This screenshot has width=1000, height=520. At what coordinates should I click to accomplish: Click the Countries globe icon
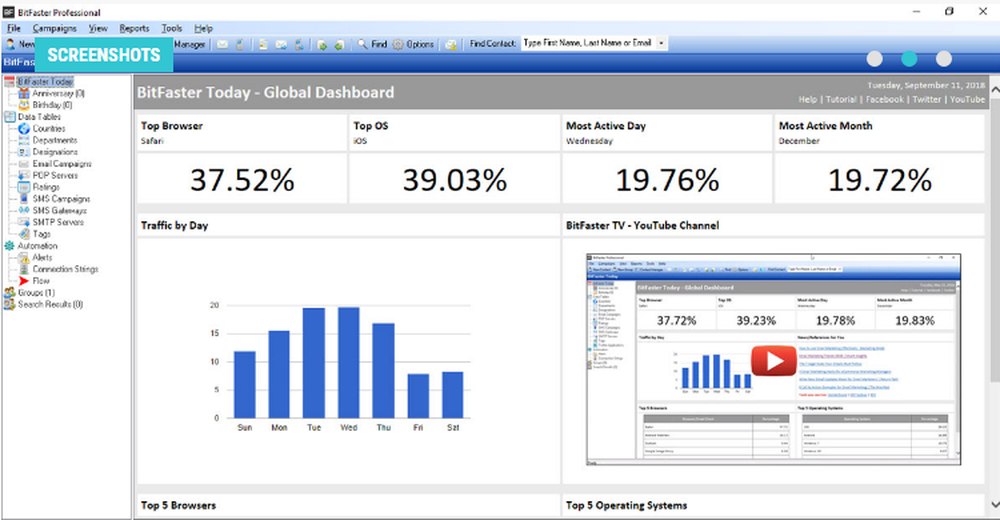point(24,128)
